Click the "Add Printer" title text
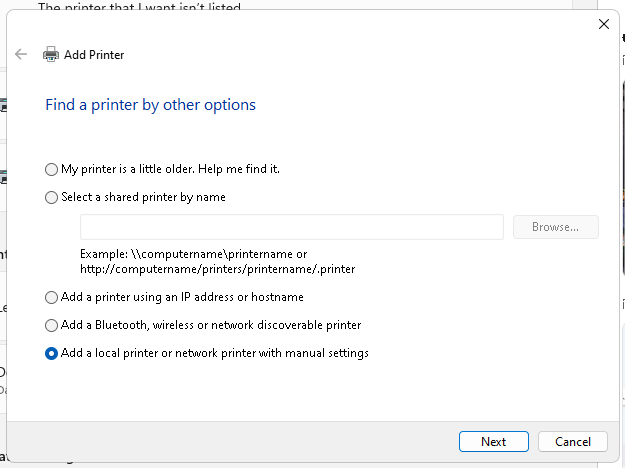 click(x=94, y=55)
